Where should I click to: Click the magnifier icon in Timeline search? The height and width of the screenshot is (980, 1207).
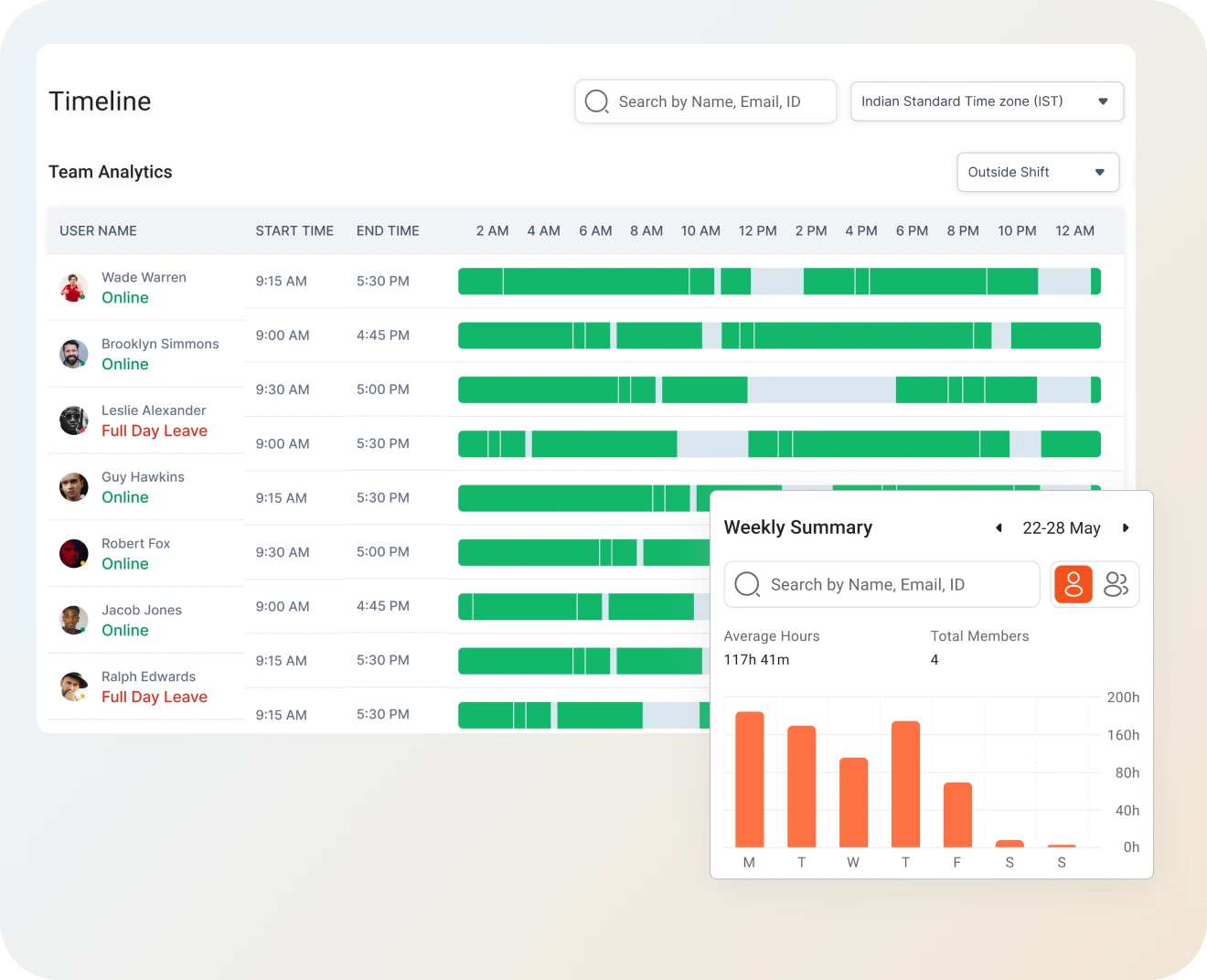pyautogui.click(x=596, y=101)
